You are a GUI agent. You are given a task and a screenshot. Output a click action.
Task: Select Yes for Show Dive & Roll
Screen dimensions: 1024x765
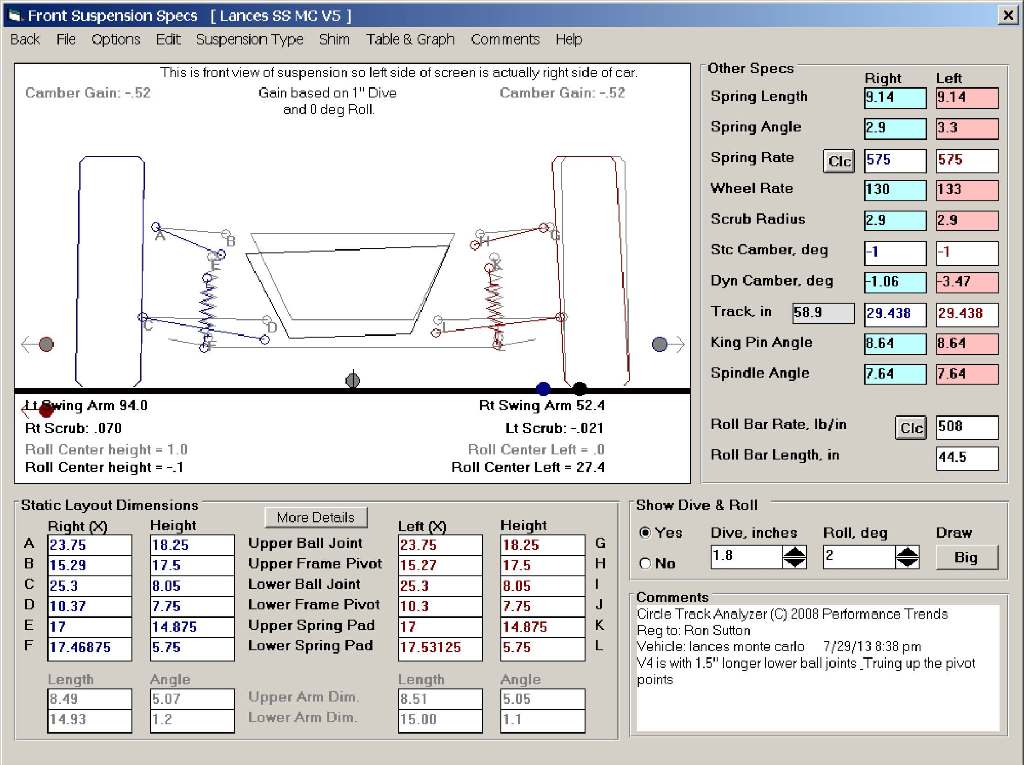click(x=661, y=533)
